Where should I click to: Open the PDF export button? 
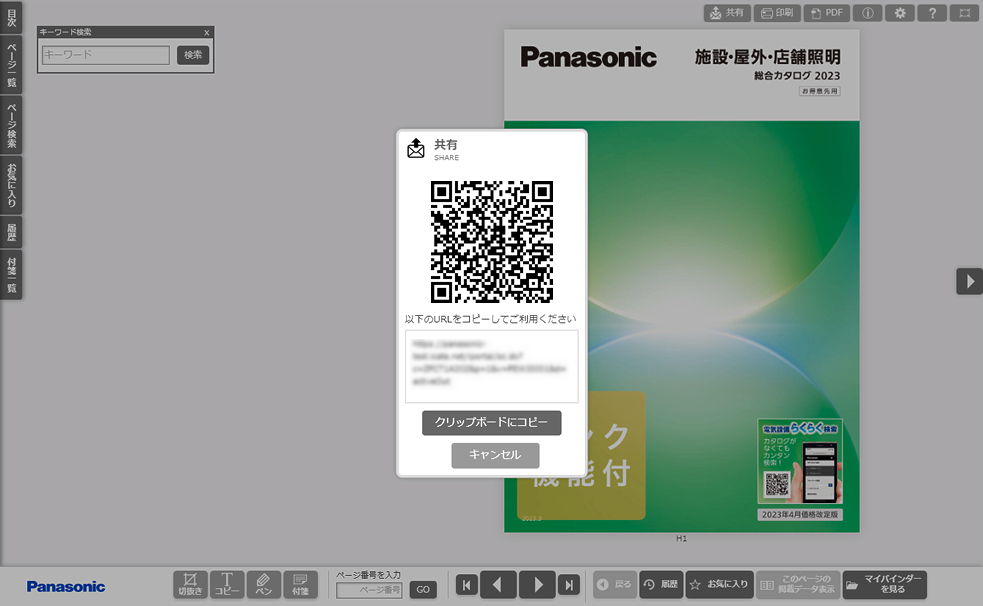(x=827, y=13)
